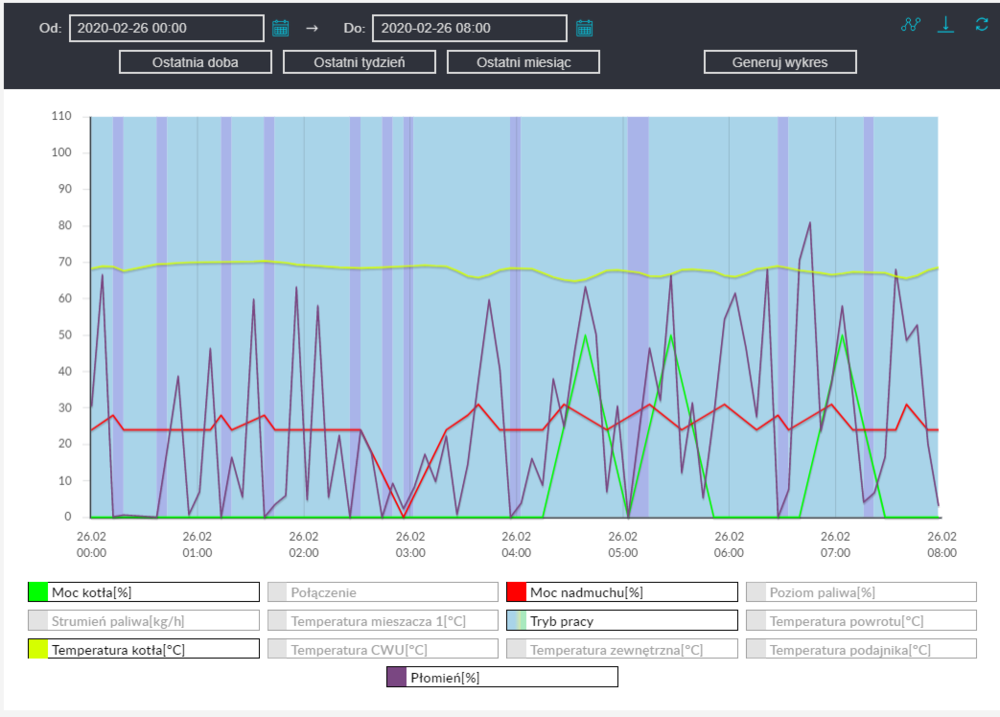Open the start date calendar picker icon
This screenshot has width=1000, height=717.
tap(281, 28)
